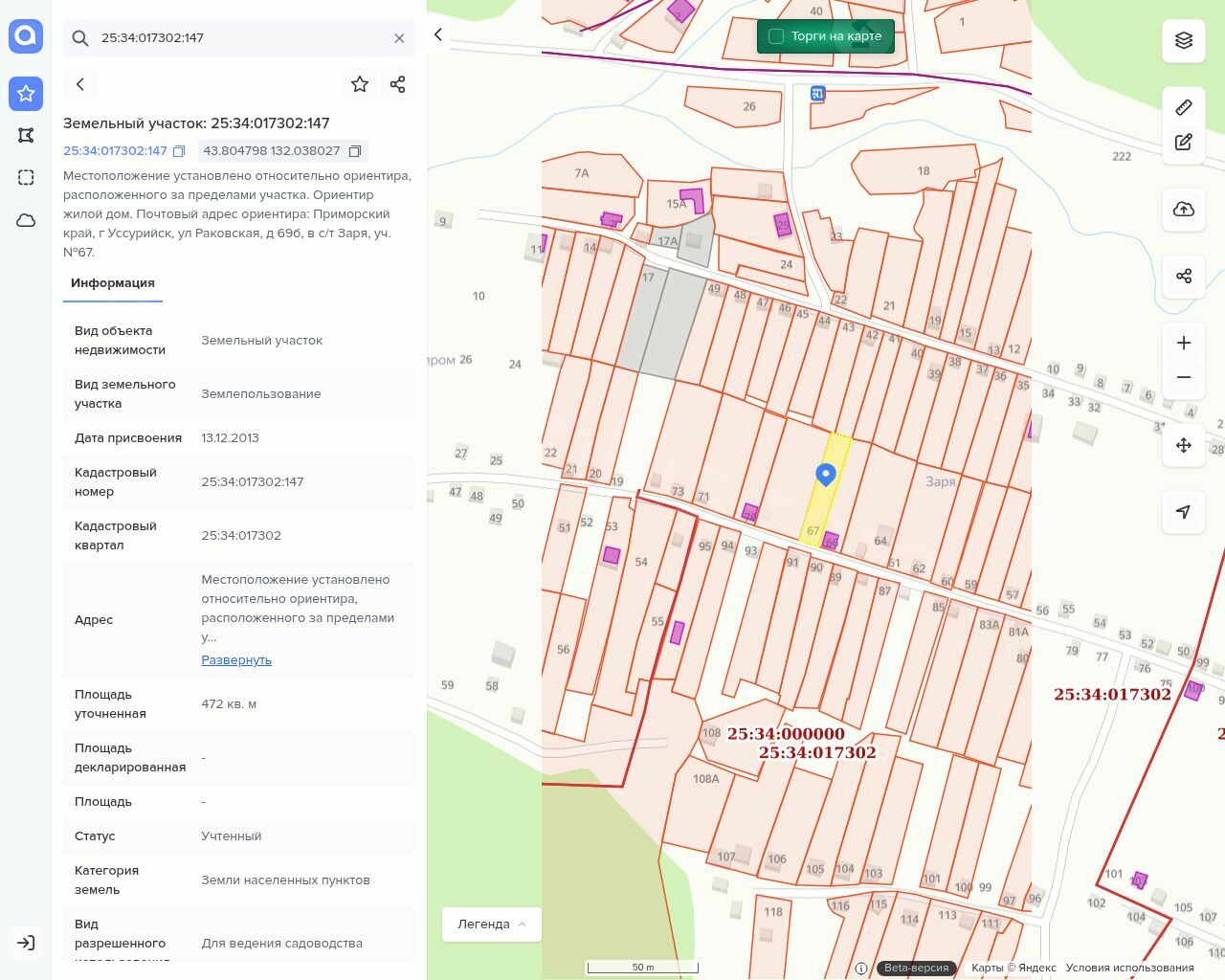Switch to the 'Информация' tab
This screenshot has height=980, width=1225.
[113, 283]
